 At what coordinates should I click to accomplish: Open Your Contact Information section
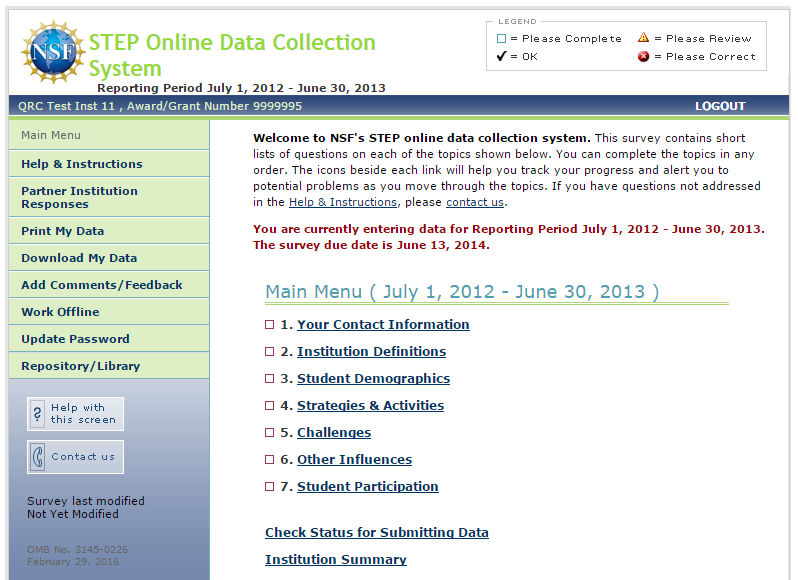383,325
